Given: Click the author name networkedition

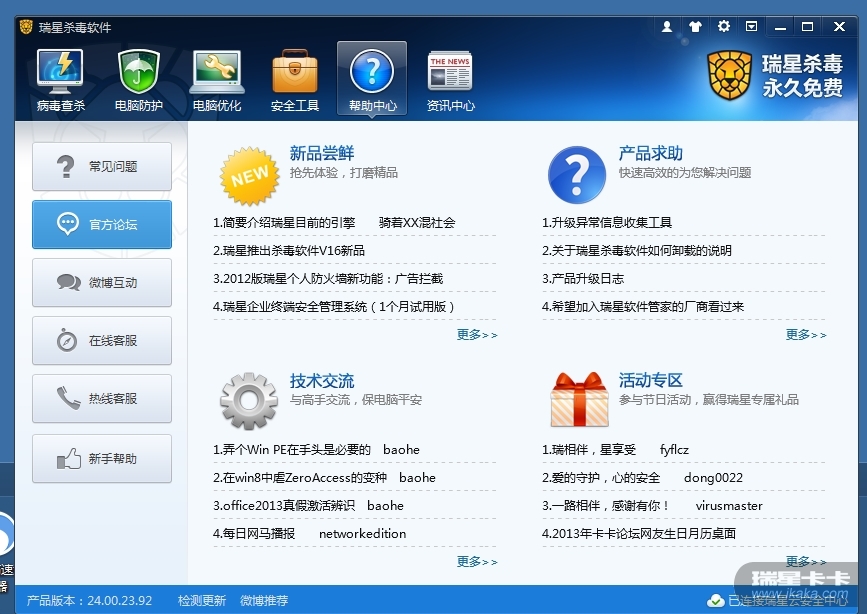Looking at the screenshot, I should coord(363,533).
